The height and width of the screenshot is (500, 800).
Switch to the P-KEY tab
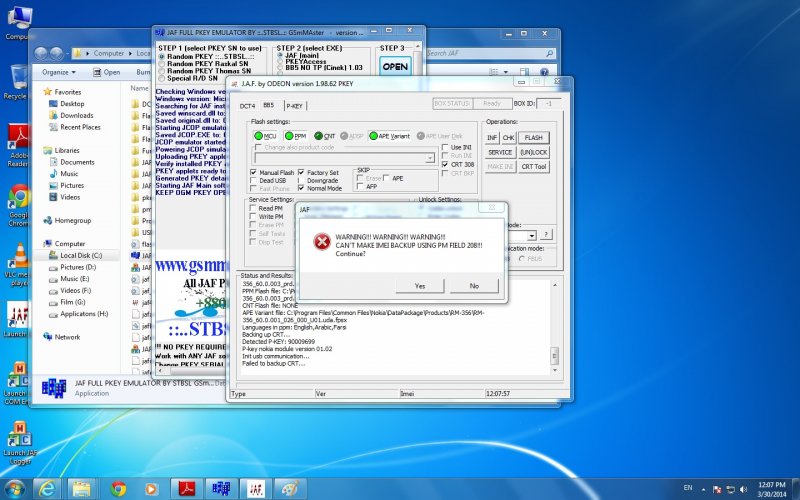point(294,106)
